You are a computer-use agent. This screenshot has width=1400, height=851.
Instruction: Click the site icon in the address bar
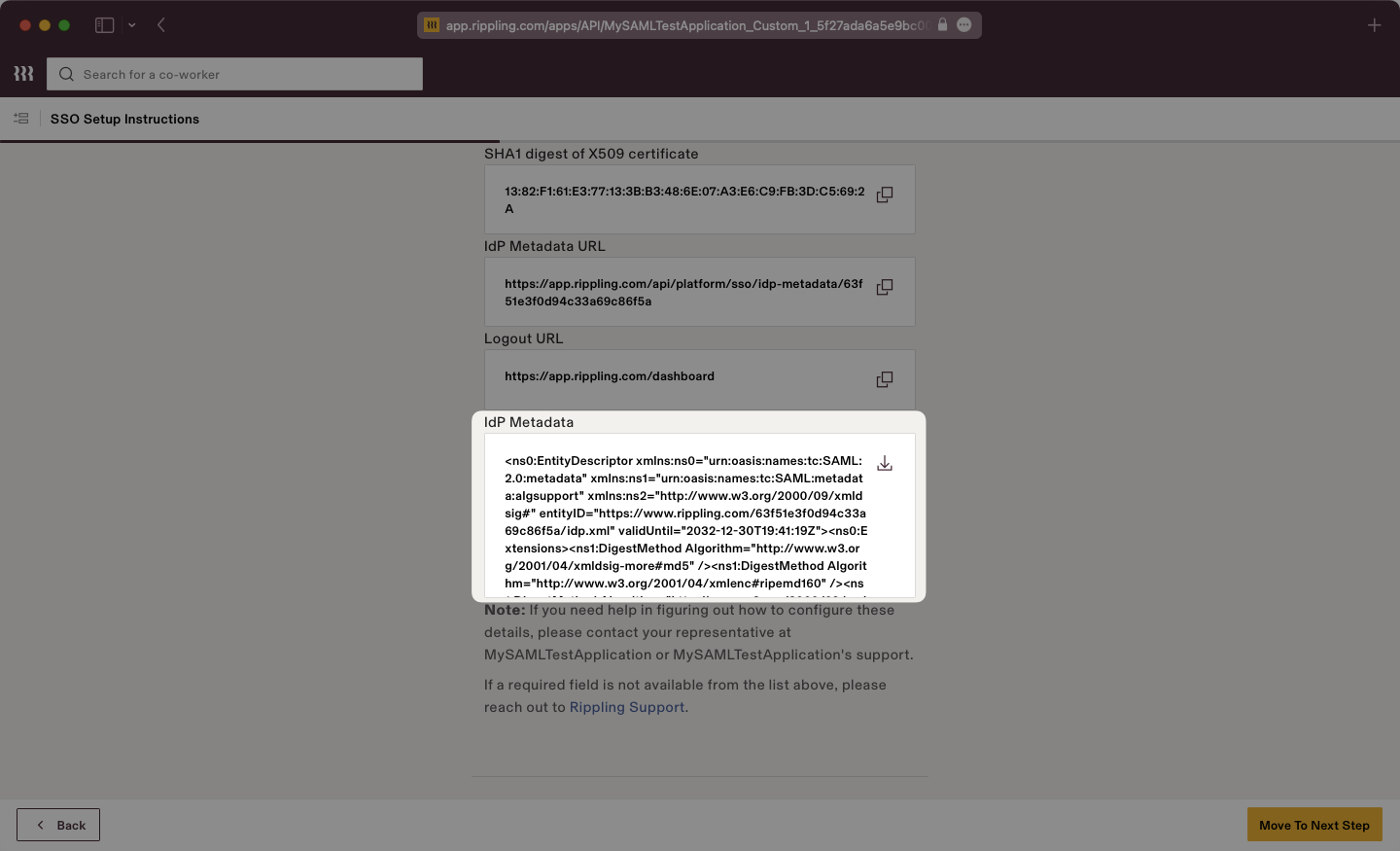tap(431, 25)
